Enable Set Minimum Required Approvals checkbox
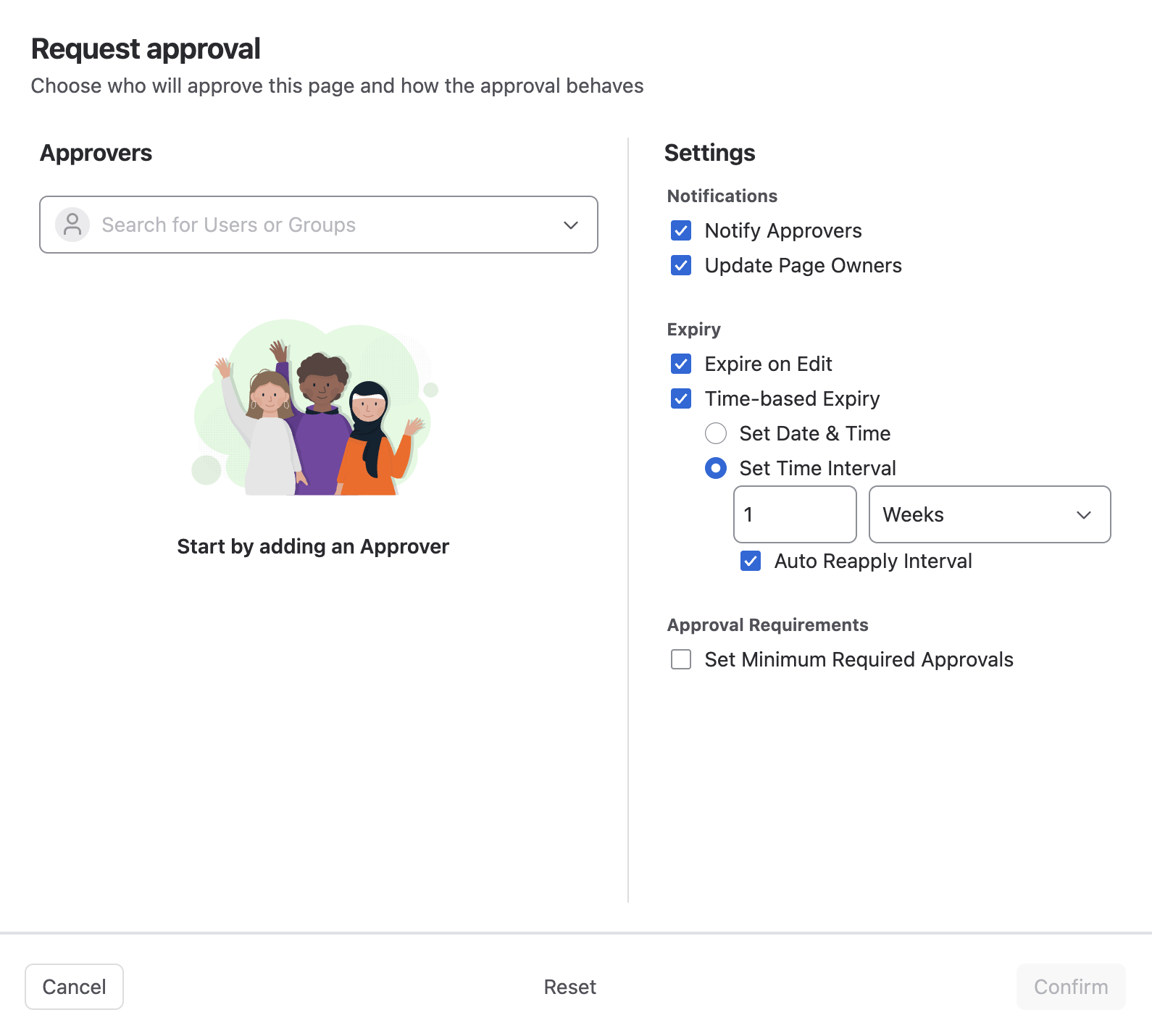Screen dimensions: 1152x1036 tap(681, 659)
